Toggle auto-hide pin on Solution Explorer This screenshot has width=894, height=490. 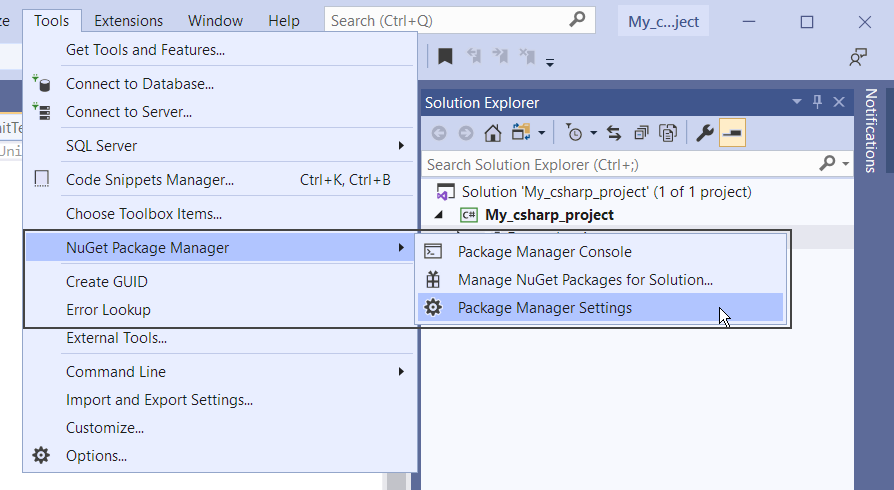click(x=817, y=102)
